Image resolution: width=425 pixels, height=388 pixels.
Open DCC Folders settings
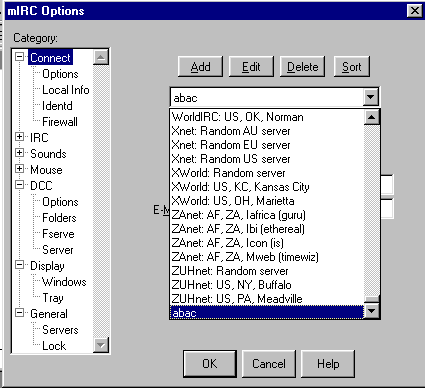pyautogui.click(x=59, y=218)
